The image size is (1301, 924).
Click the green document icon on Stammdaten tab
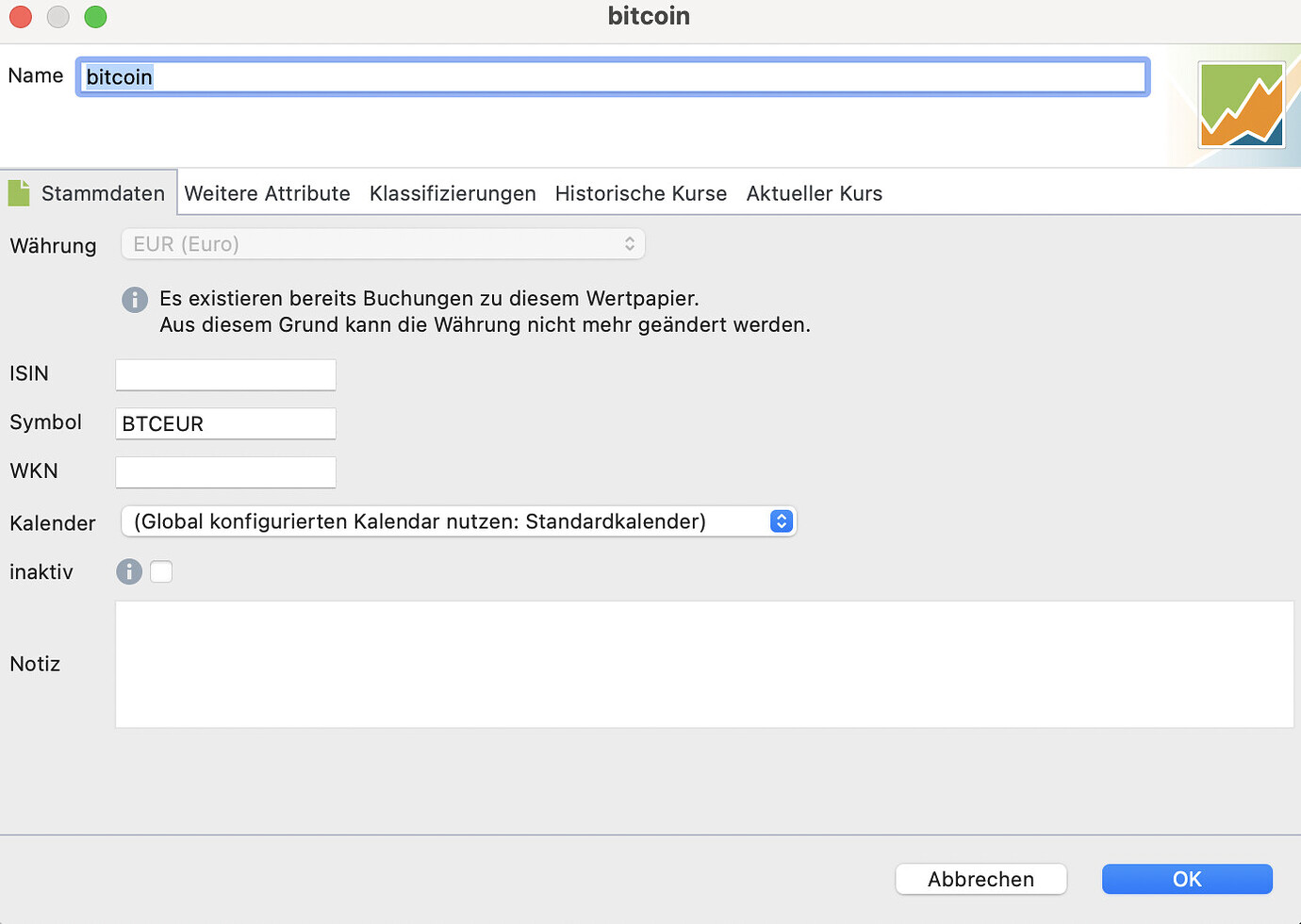pyautogui.click(x=19, y=193)
